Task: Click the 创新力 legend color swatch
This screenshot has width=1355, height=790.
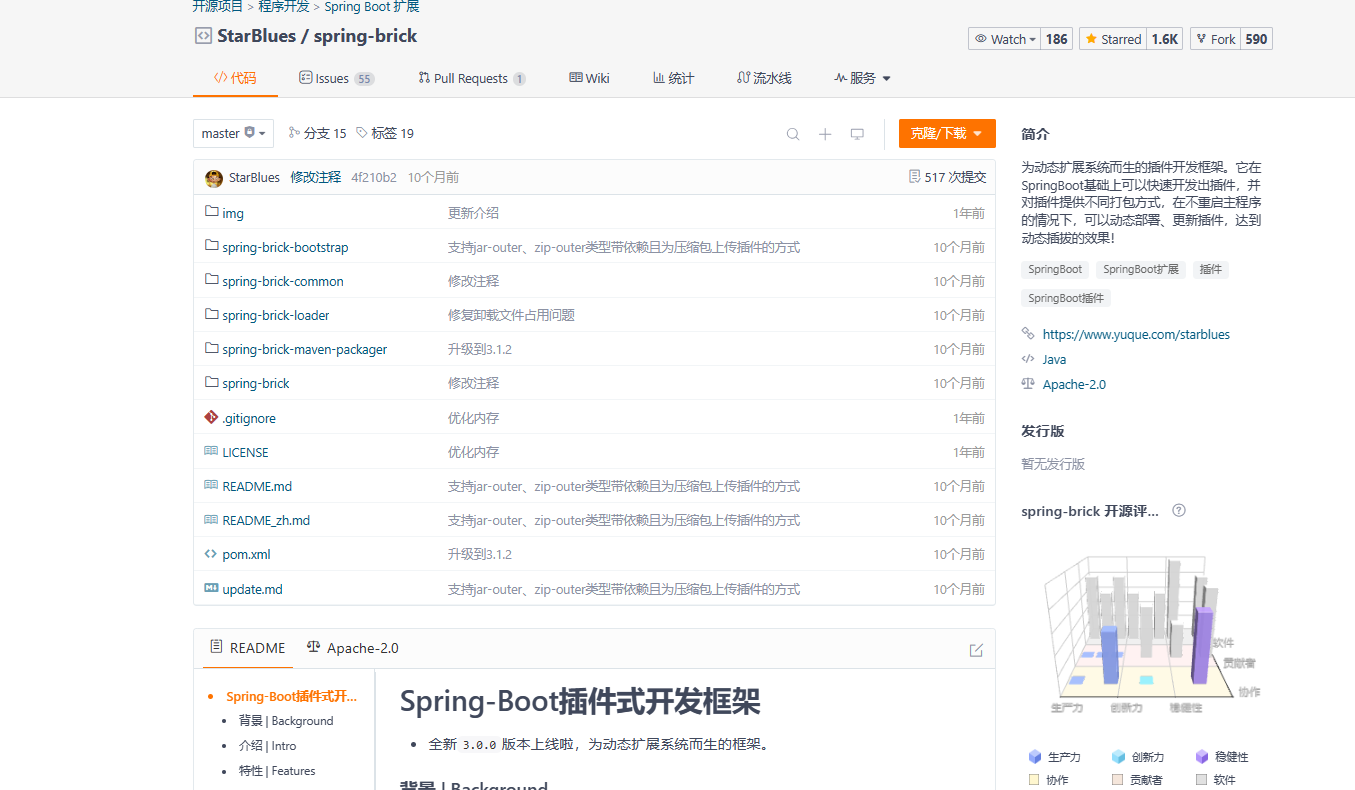Action: [x=1118, y=757]
